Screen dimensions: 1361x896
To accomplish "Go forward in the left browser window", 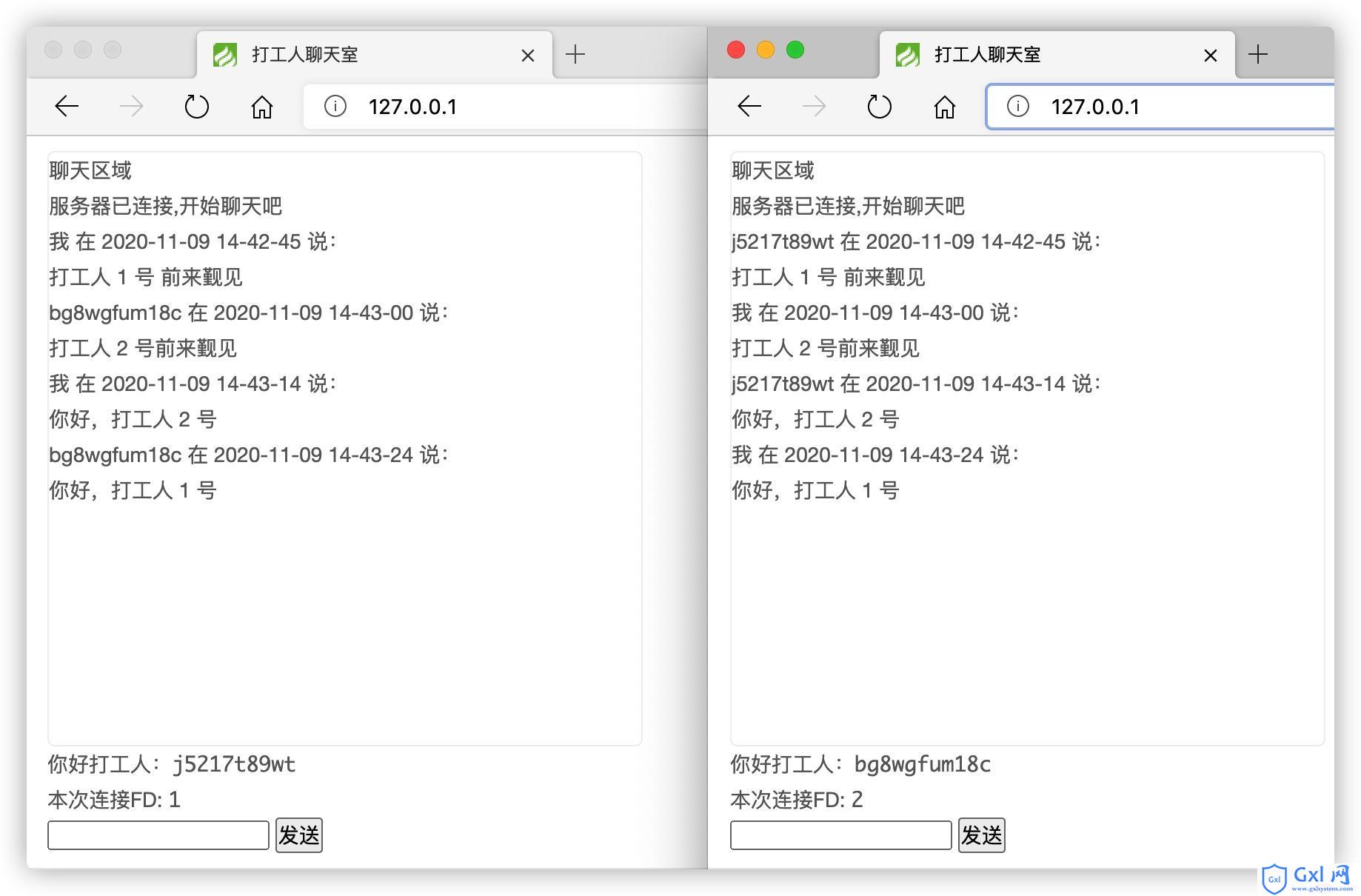I will coord(132,107).
